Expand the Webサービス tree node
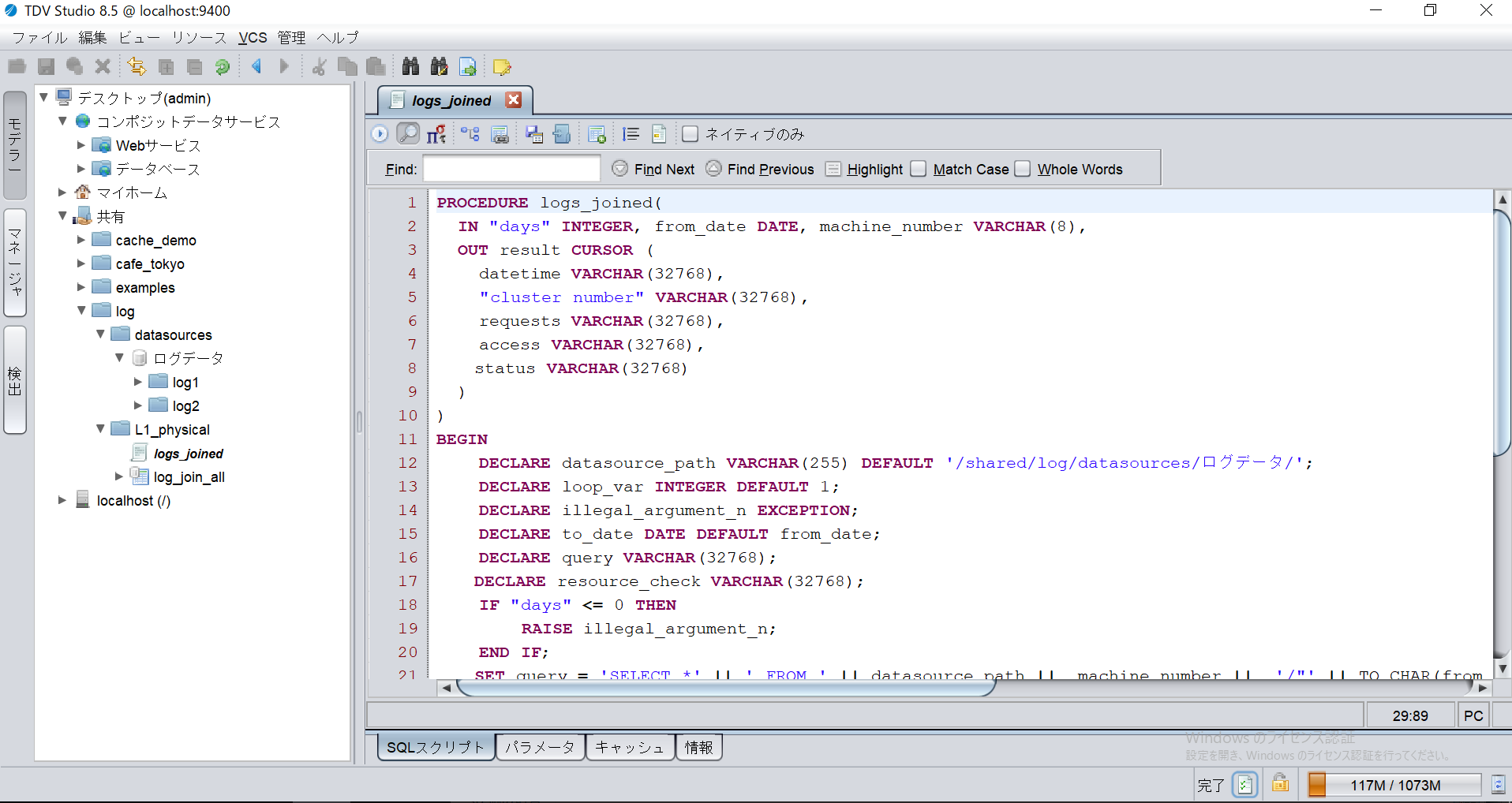The width and height of the screenshot is (1512, 803). (80, 145)
